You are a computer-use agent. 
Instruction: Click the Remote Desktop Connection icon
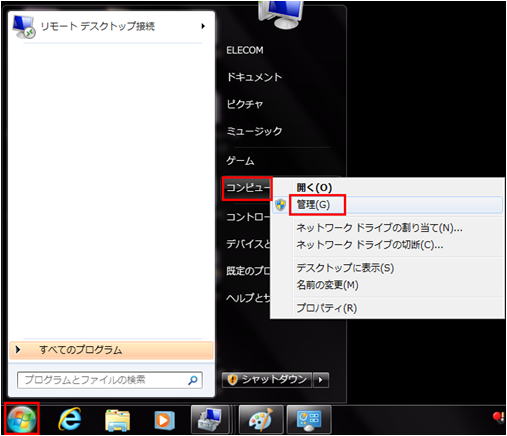coord(23,27)
